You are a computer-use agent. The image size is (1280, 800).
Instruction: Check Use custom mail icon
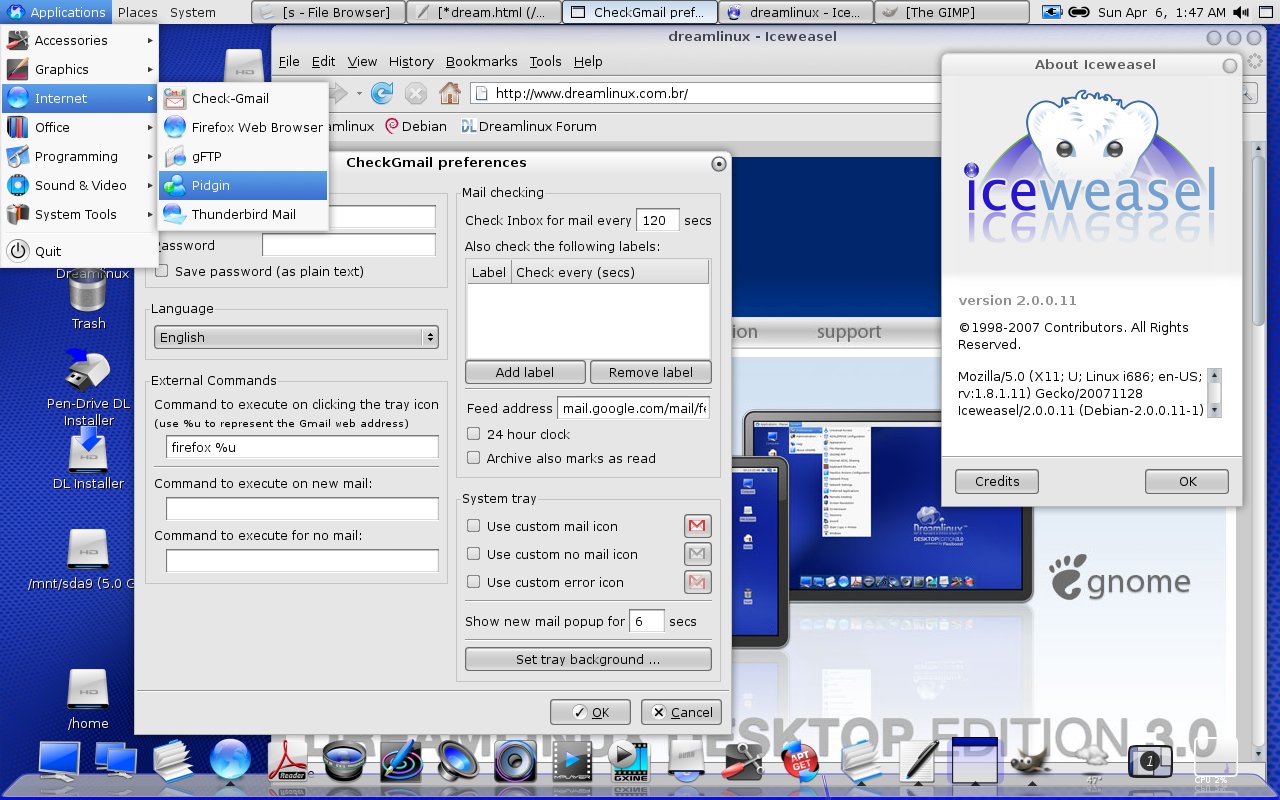click(x=474, y=526)
